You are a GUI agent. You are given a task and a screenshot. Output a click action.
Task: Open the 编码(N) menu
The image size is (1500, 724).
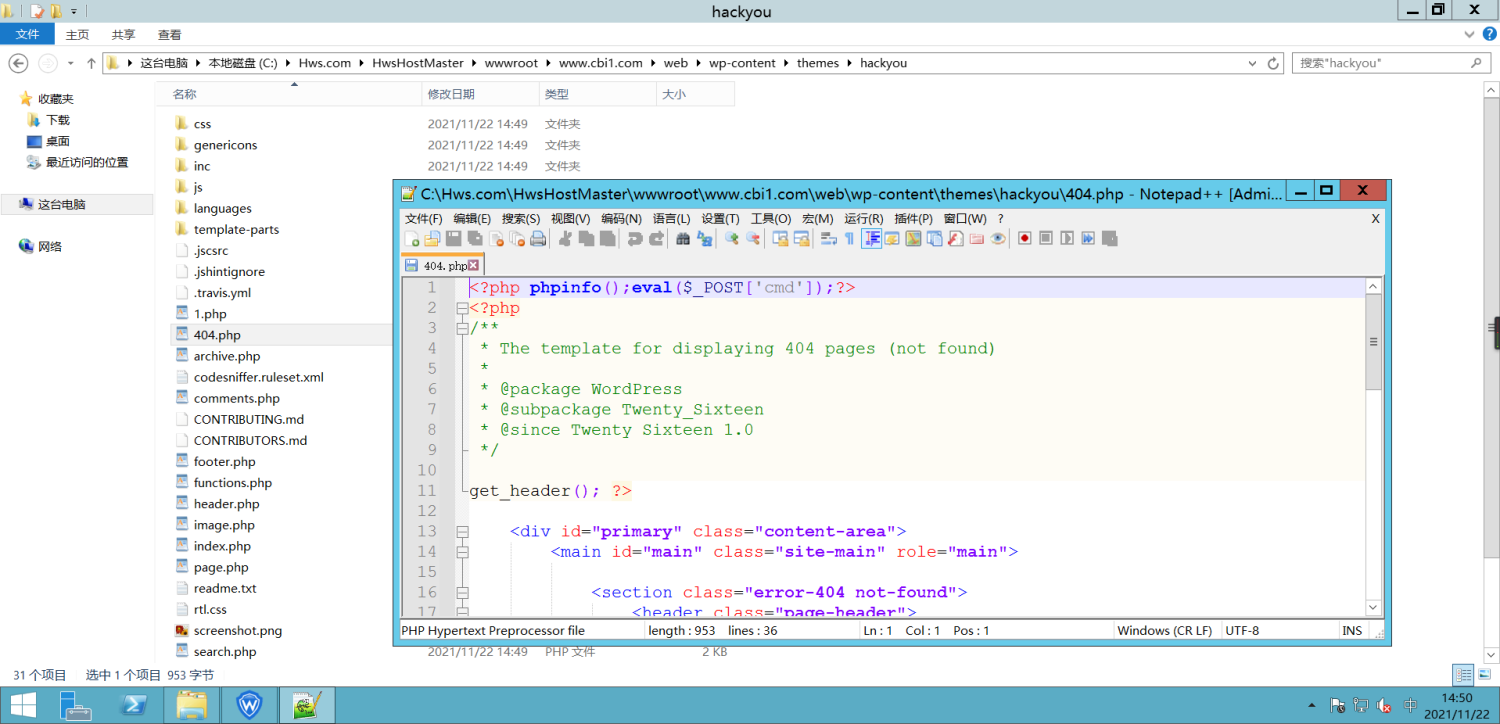point(621,218)
